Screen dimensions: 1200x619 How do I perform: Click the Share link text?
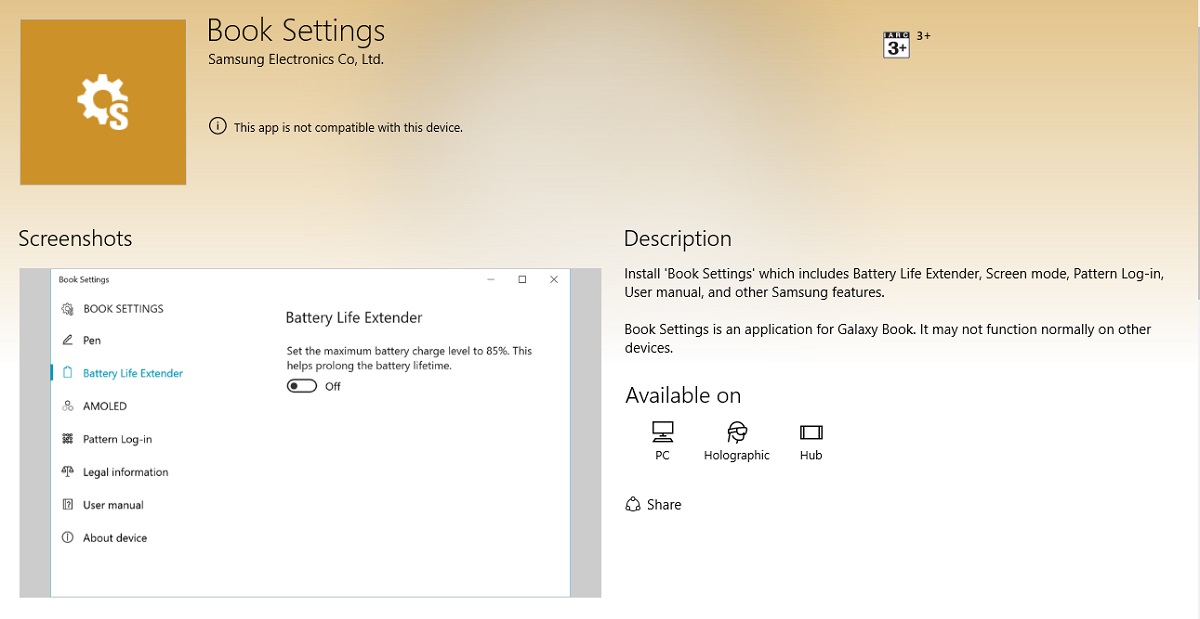pos(664,505)
